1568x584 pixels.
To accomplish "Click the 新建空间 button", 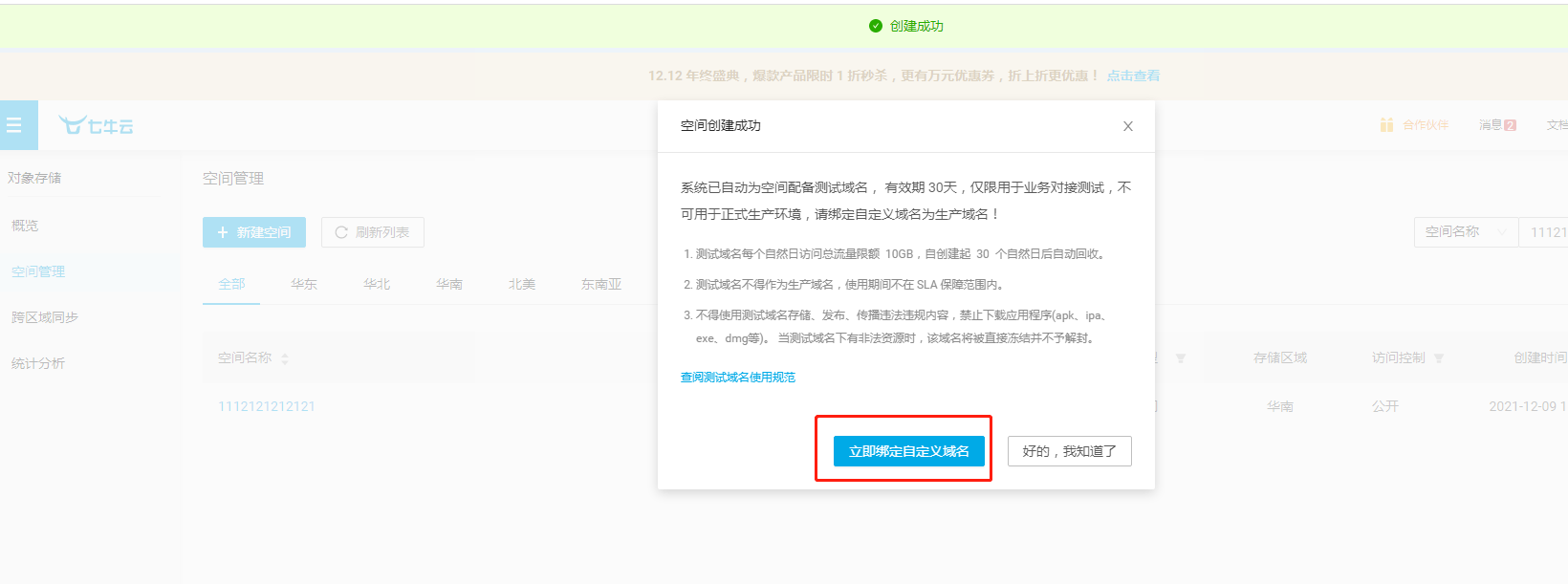I will 254,232.
